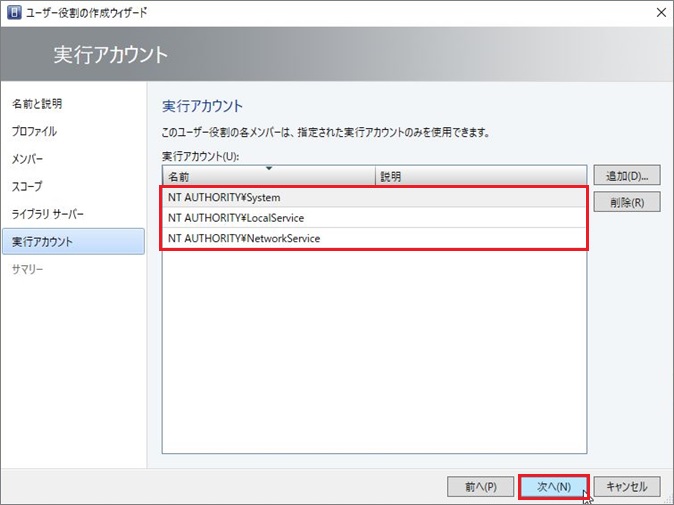Viewport: 674px width, 505px height.
Task: Switch to the スコープ wizard page
Action: [27, 186]
